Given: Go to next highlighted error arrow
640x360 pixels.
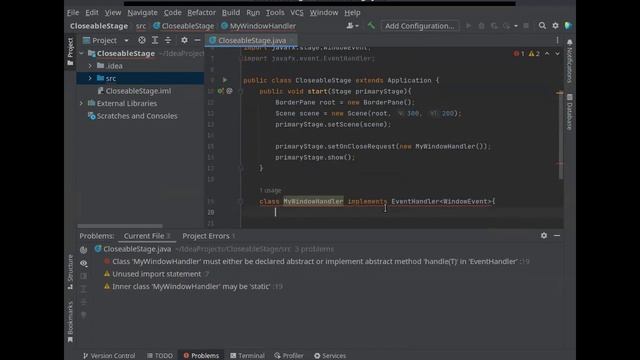Looking at the screenshot, I should click(x=557, y=53).
